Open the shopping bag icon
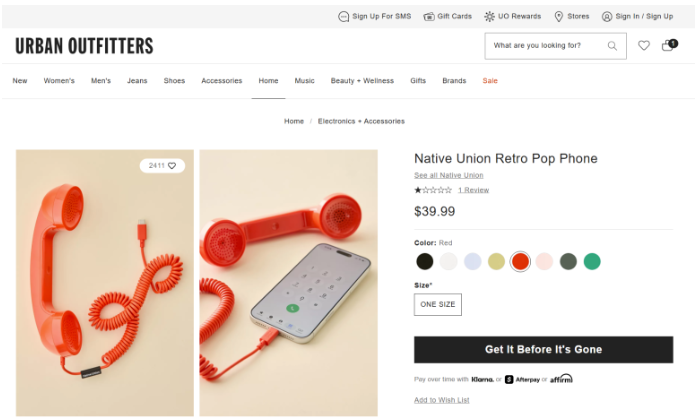Viewport: 698px width, 419px height. tap(669, 45)
